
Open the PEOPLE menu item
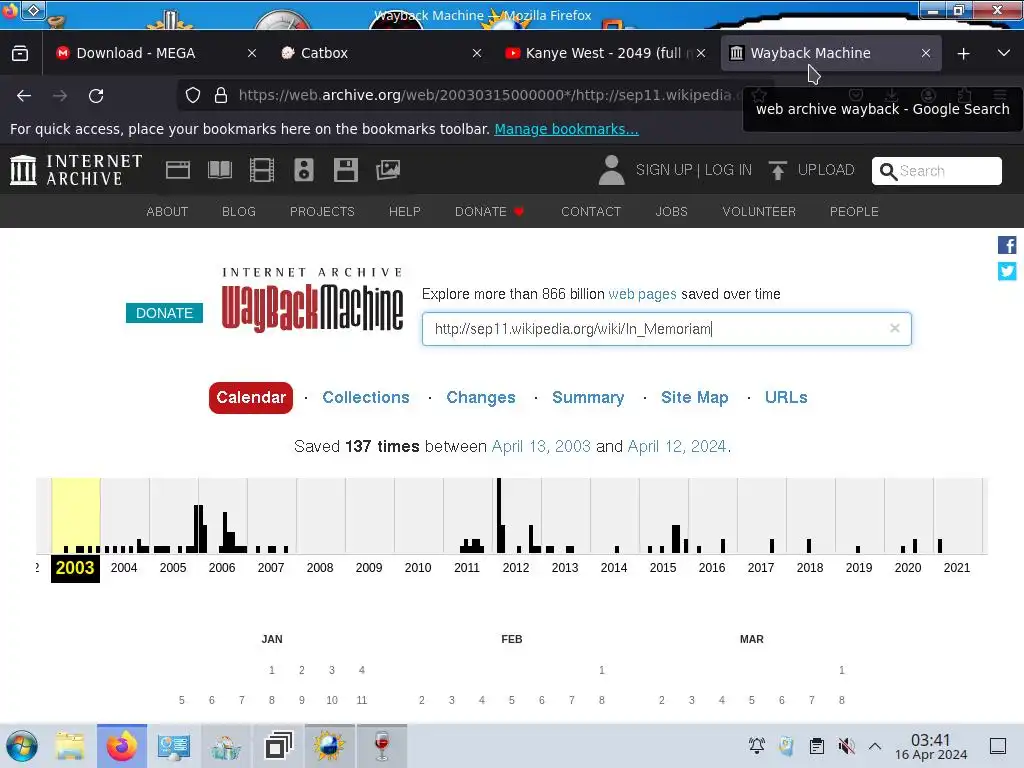point(854,212)
